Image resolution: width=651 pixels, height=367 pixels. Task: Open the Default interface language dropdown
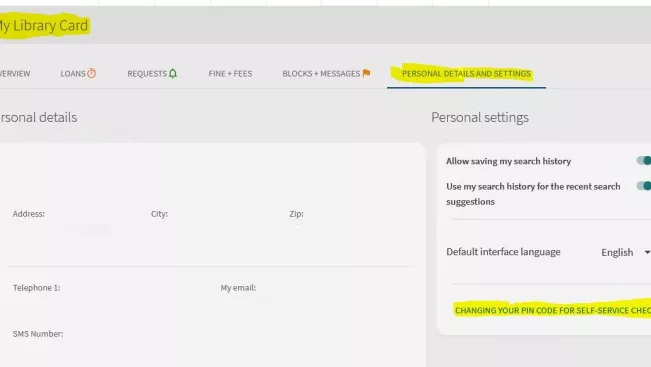(x=625, y=252)
